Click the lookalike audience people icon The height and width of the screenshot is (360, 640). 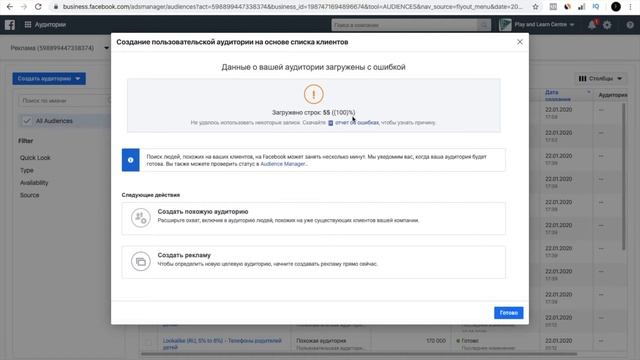point(140,218)
